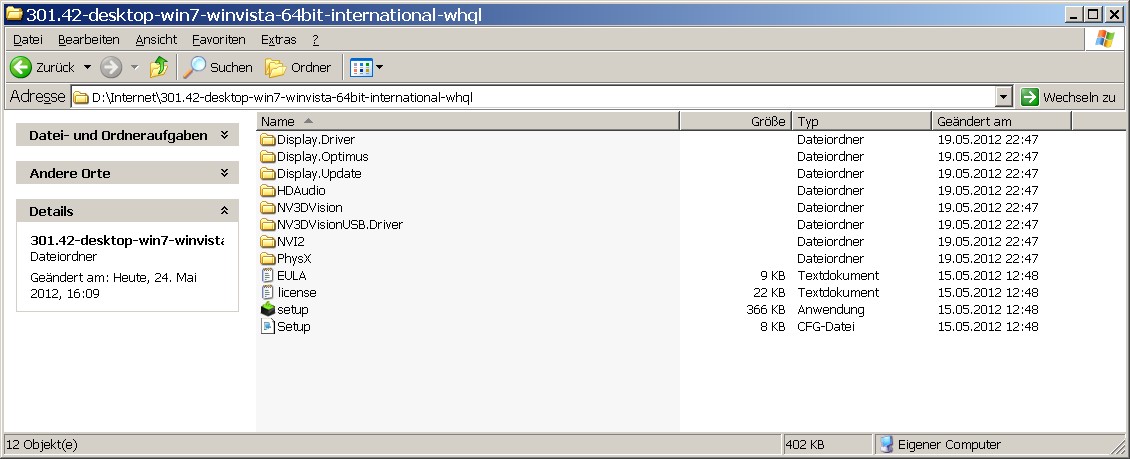Collapse the Details panel
Viewport: 1130px width, 459px height.
tap(128, 211)
